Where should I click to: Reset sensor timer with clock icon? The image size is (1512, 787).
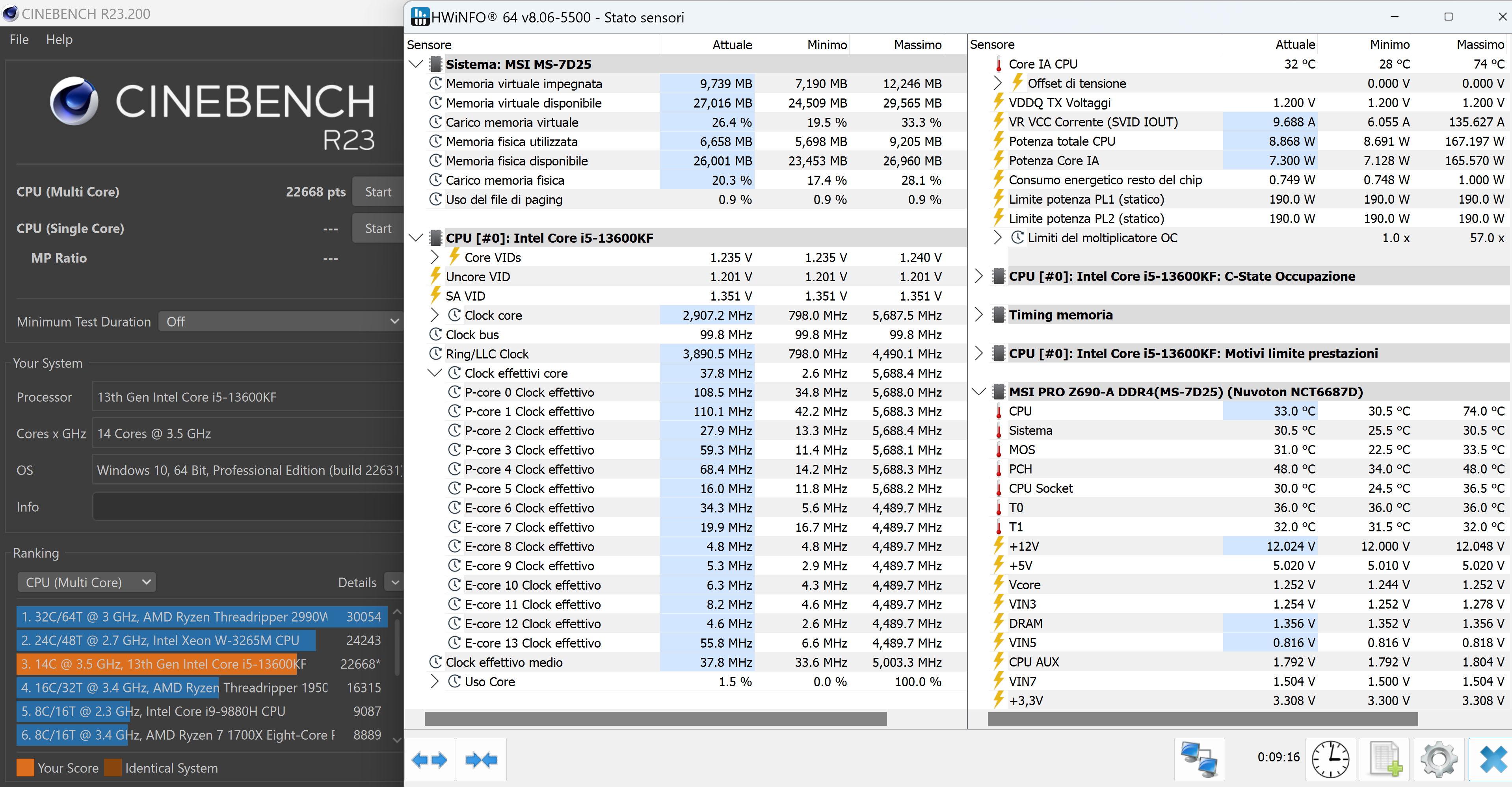click(1330, 759)
